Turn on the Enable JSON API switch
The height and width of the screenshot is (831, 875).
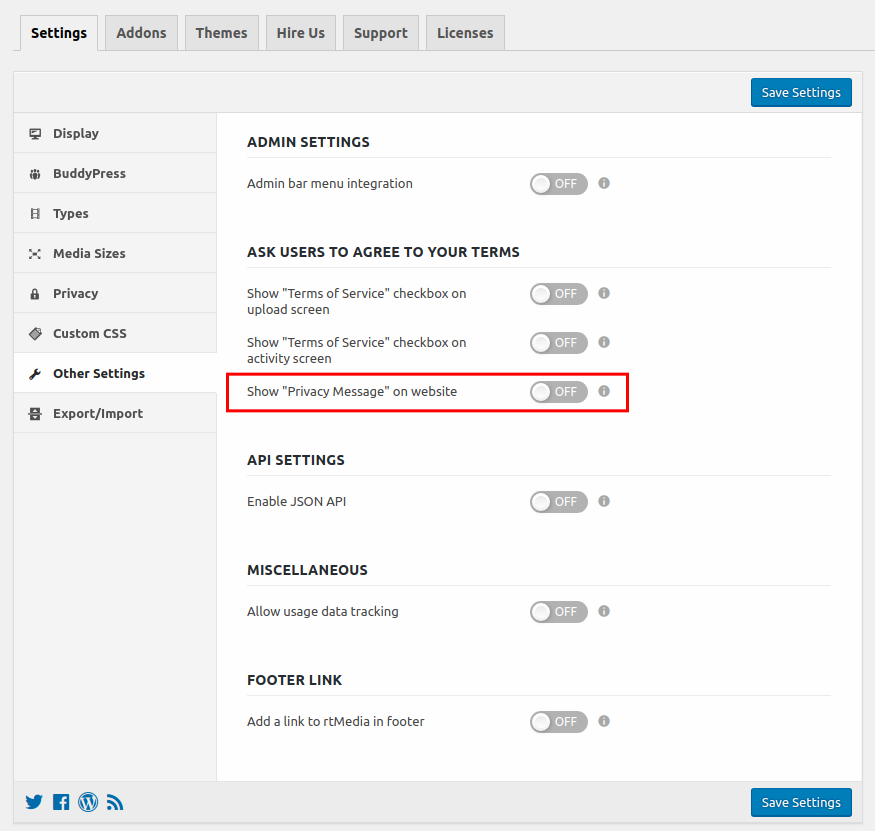coord(558,501)
